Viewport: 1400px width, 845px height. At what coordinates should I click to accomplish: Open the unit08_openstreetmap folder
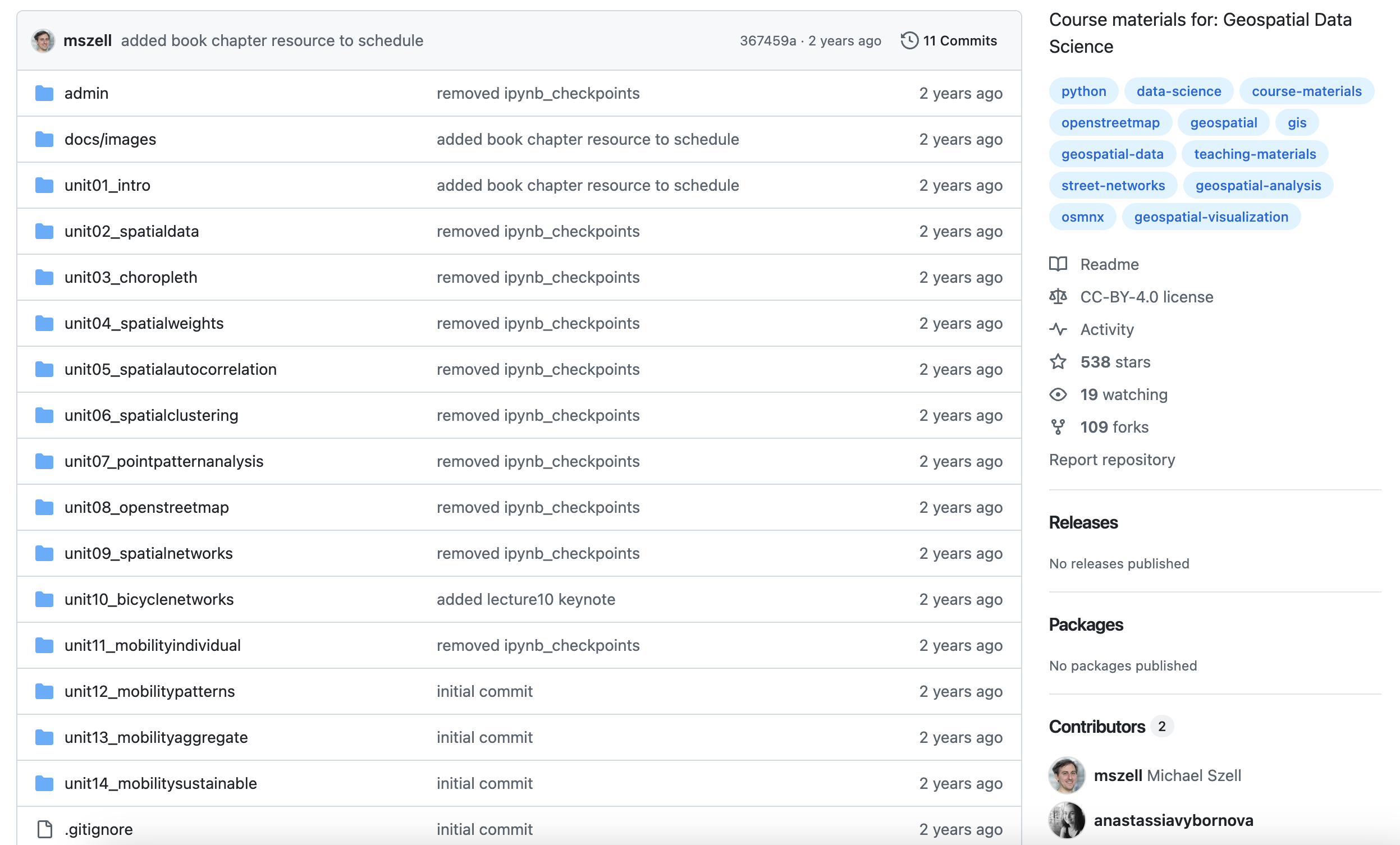coord(147,507)
